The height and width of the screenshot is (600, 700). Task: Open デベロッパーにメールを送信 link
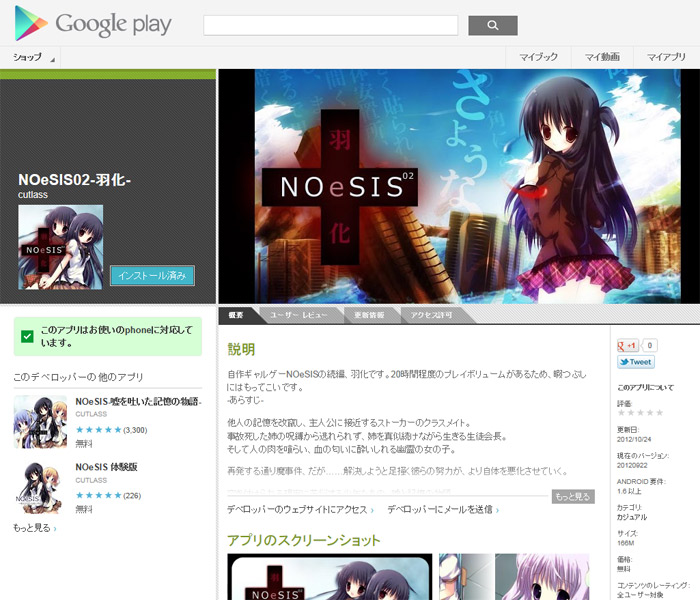tap(443, 509)
